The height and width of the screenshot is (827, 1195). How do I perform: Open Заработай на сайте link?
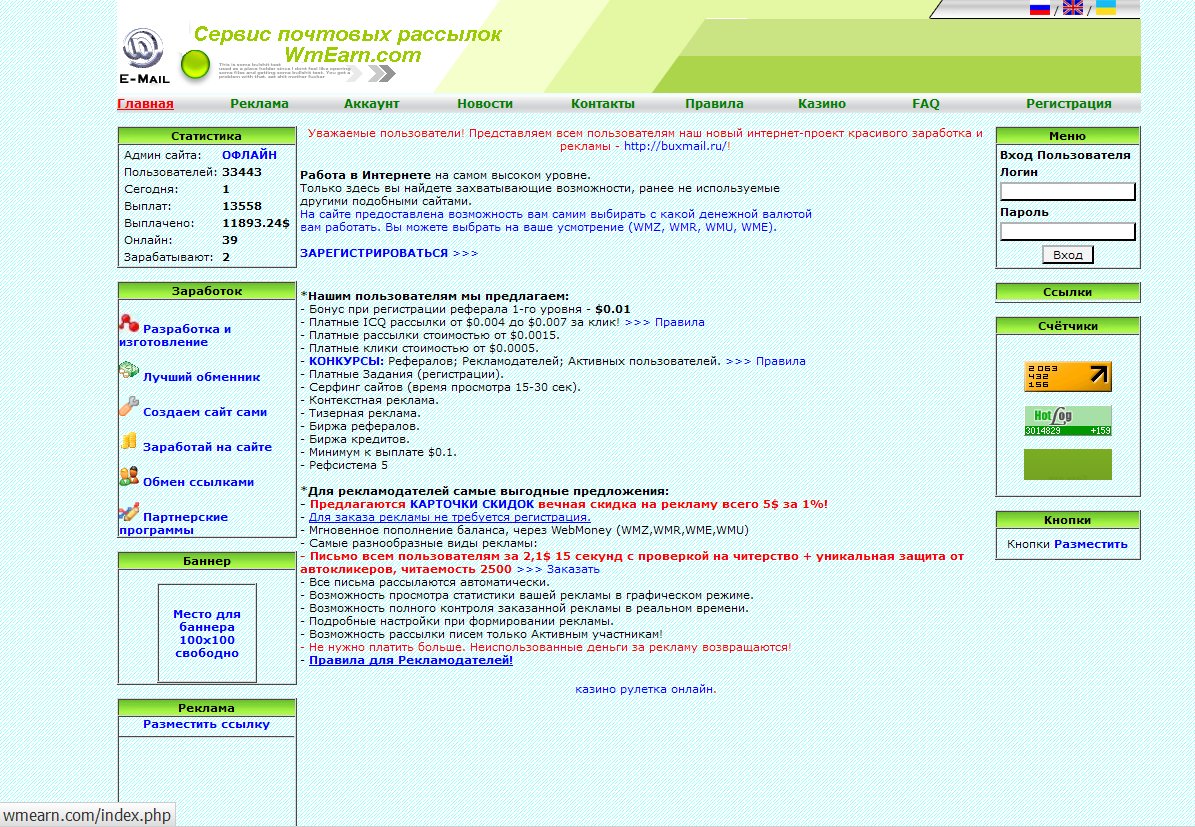[x=207, y=447]
